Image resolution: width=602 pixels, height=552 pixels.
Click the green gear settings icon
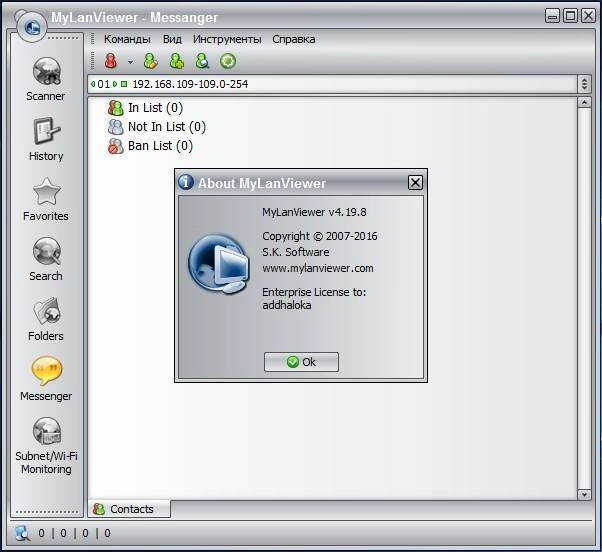(228, 61)
